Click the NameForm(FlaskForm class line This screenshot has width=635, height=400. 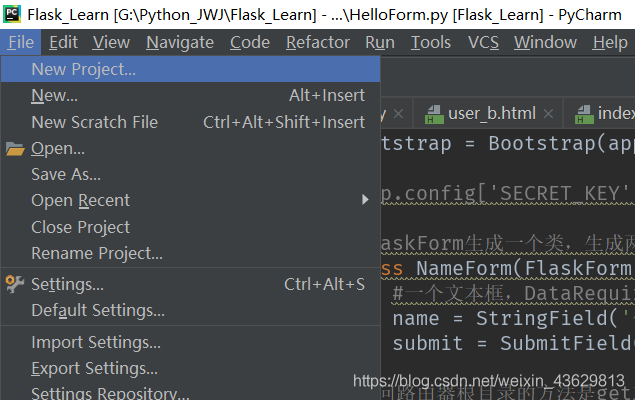508,268
